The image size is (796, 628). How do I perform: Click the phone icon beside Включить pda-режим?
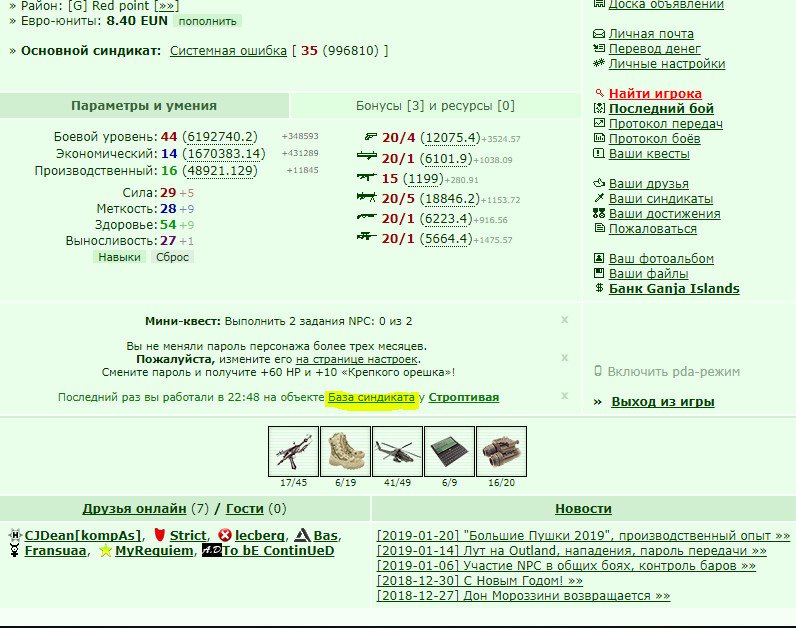(598, 371)
